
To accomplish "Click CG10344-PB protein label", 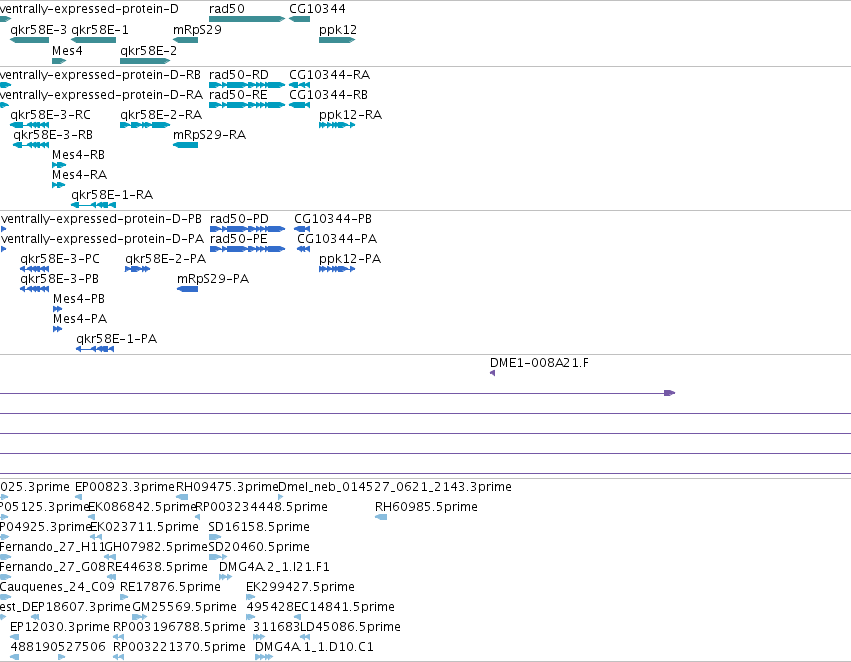I will (333, 219).
